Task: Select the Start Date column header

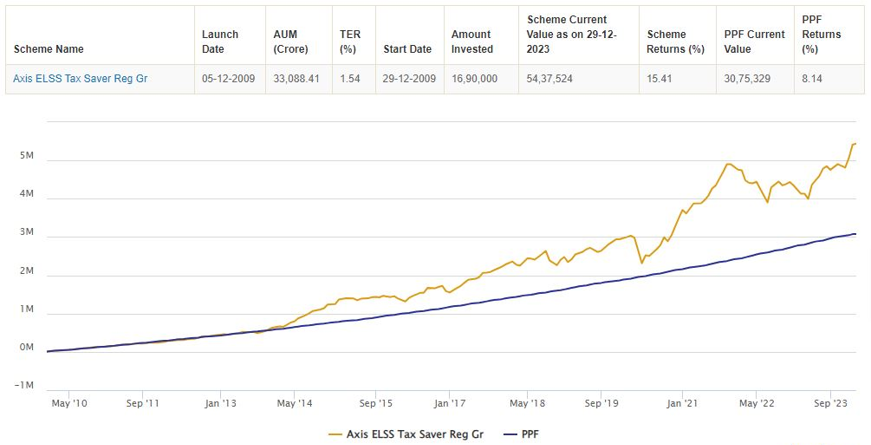Action: pos(407,49)
